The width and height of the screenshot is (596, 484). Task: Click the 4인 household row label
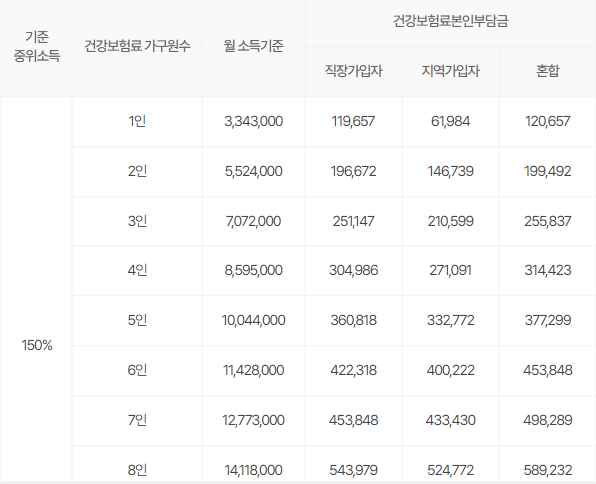coord(137,270)
